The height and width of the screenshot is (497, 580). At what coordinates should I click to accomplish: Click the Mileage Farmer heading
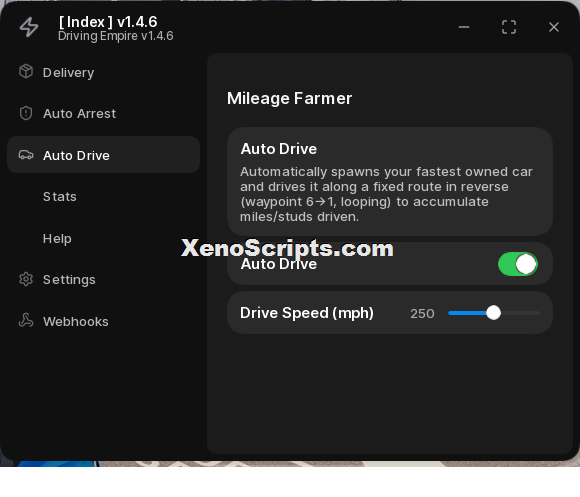289,98
